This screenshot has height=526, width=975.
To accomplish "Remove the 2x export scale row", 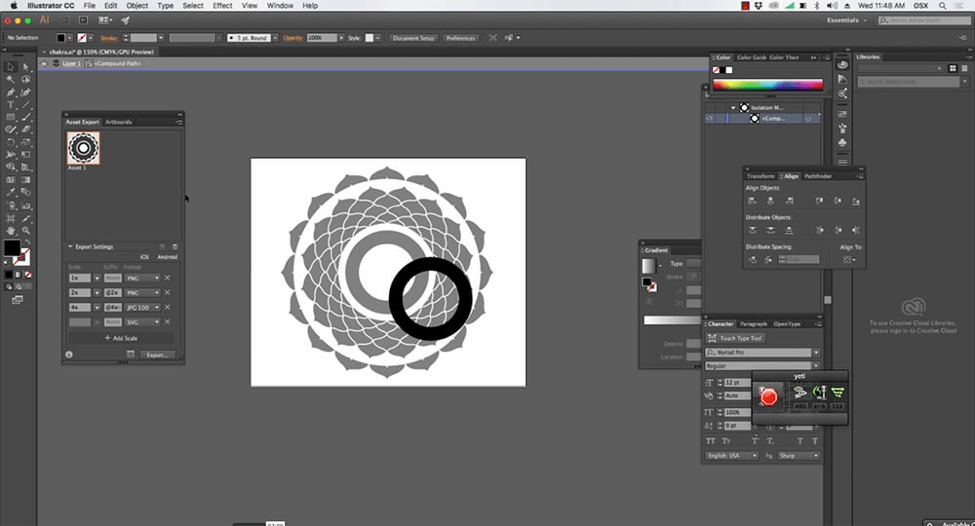I will pyautogui.click(x=167, y=292).
